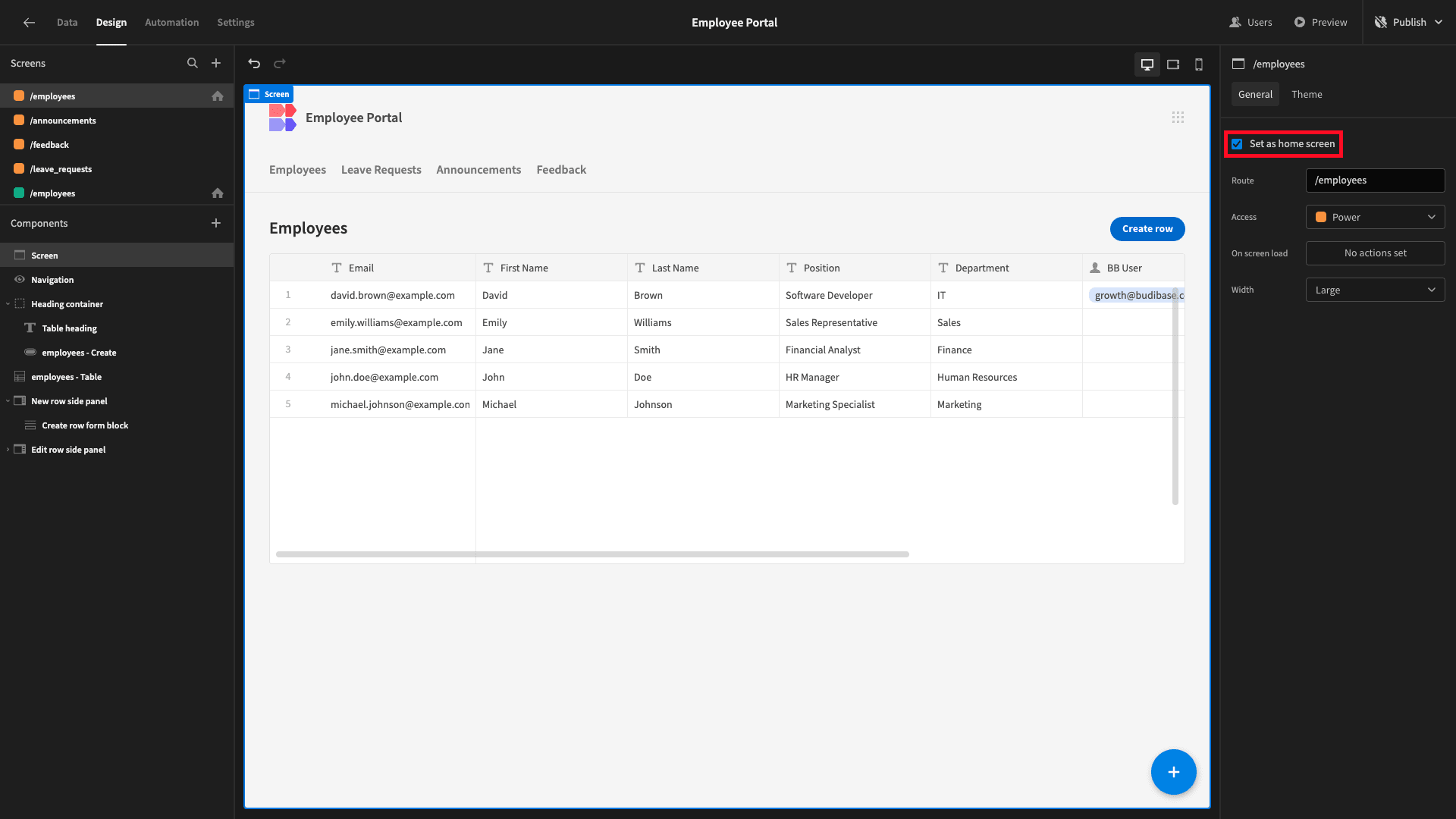The width and height of the screenshot is (1456, 819).
Task: Click the Create row button
Action: (1147, 228)
